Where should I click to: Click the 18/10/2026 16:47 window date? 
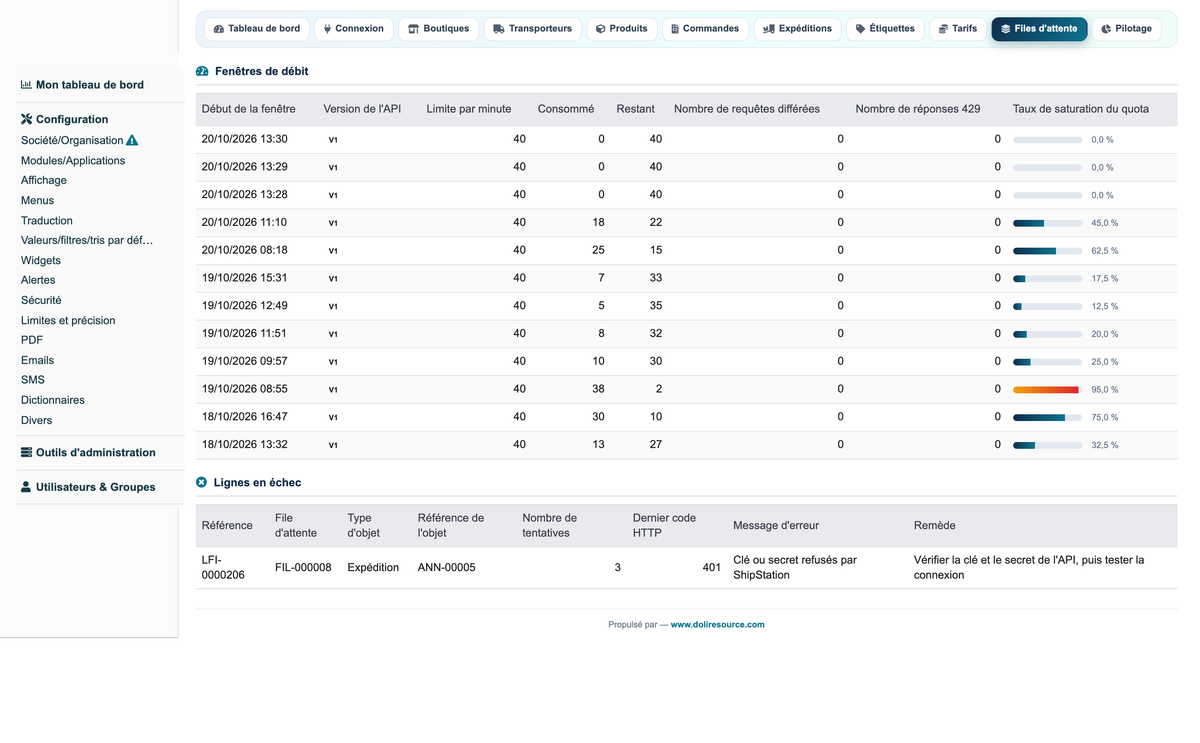[x=244, y=417]
